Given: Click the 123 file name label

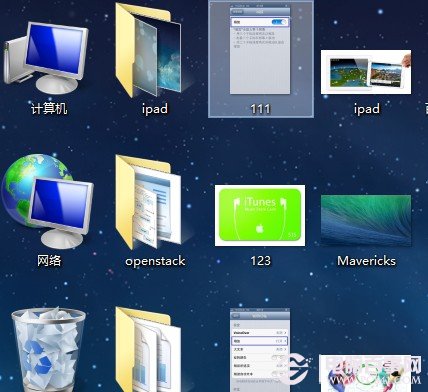Looking at the screenshot, I should (261, 261).
